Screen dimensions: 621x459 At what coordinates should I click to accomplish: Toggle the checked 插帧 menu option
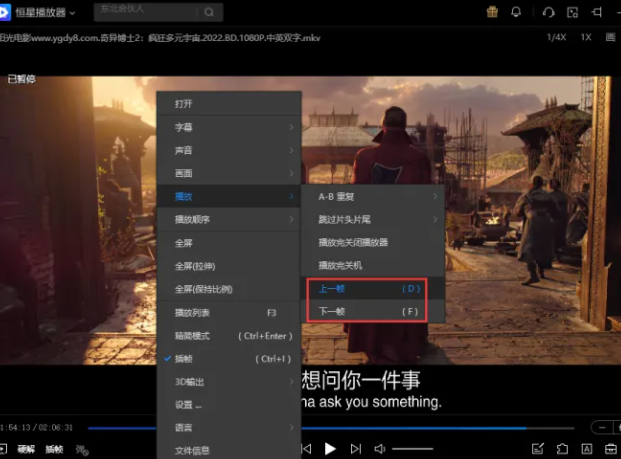229,359
